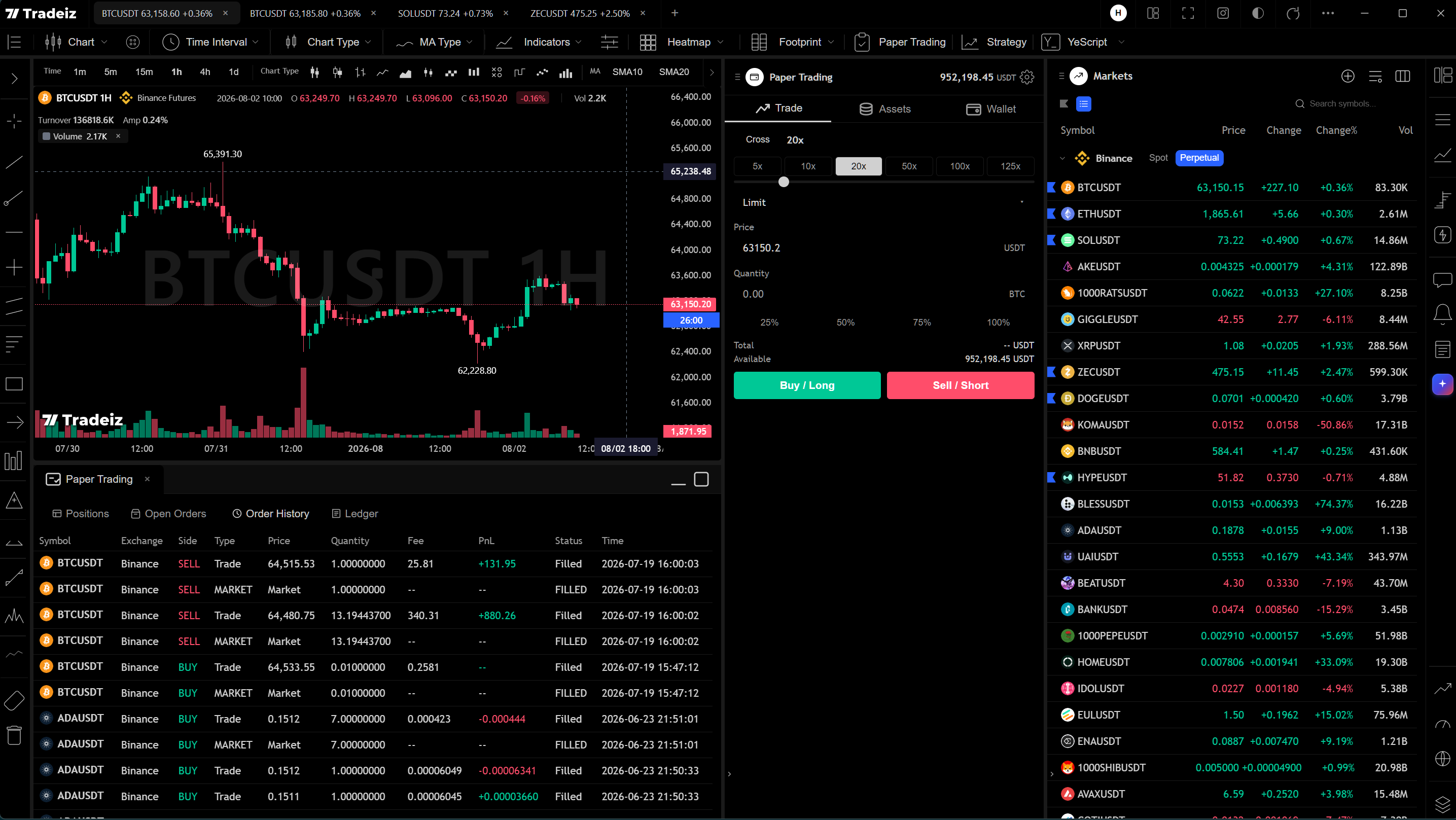The width and height of the screenshot is (1456, 820).
Task: Select the crosshair cursor tool
Action: coord(14,120)
